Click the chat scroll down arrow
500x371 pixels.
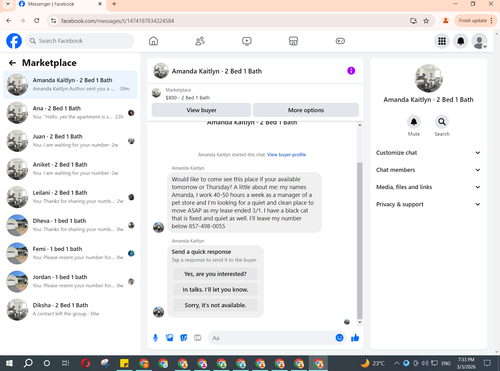click(360, 322)
